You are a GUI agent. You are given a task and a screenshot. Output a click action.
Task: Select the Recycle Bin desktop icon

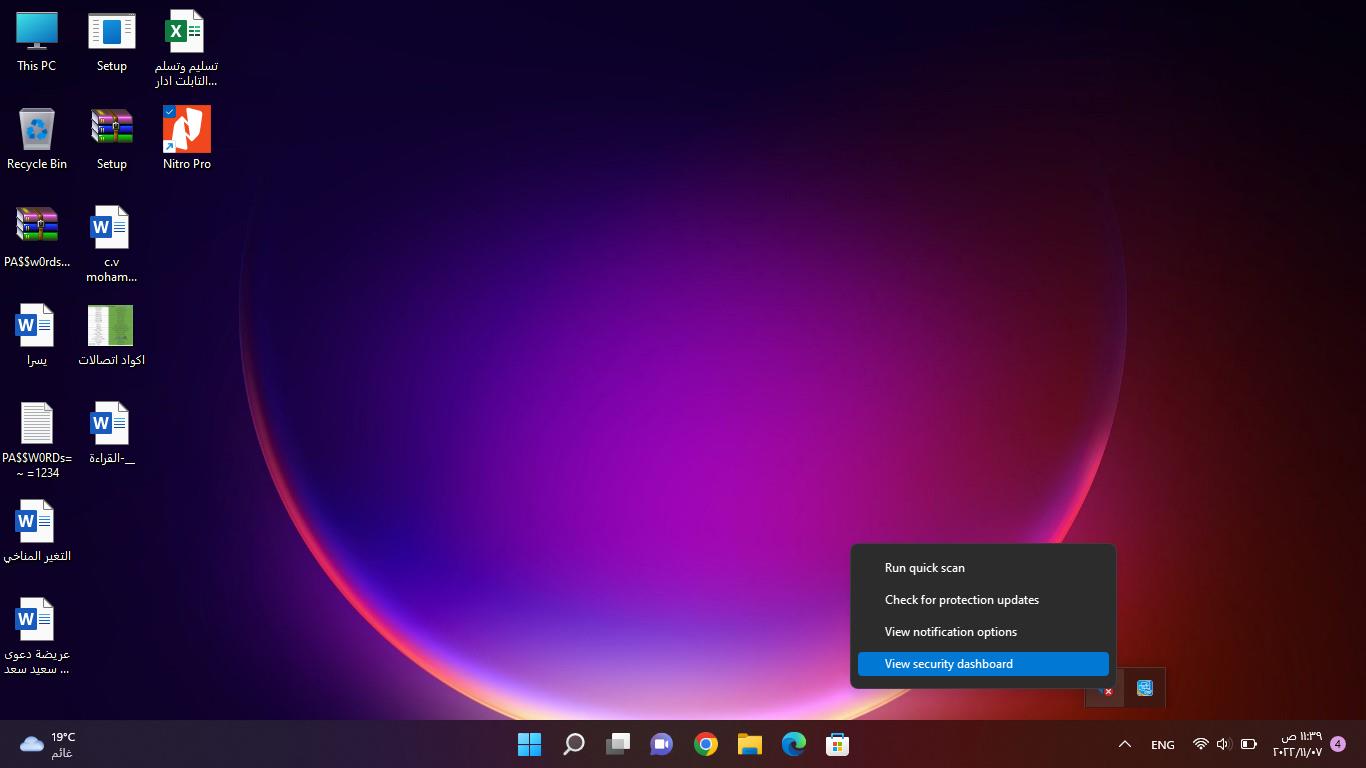tap(37, 131)
